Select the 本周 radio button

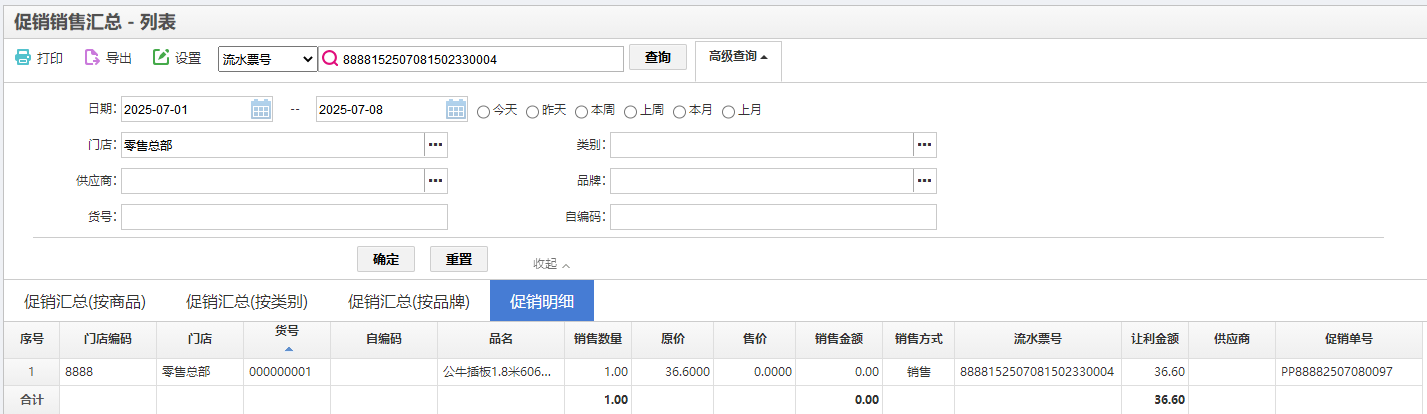[581, 111]
